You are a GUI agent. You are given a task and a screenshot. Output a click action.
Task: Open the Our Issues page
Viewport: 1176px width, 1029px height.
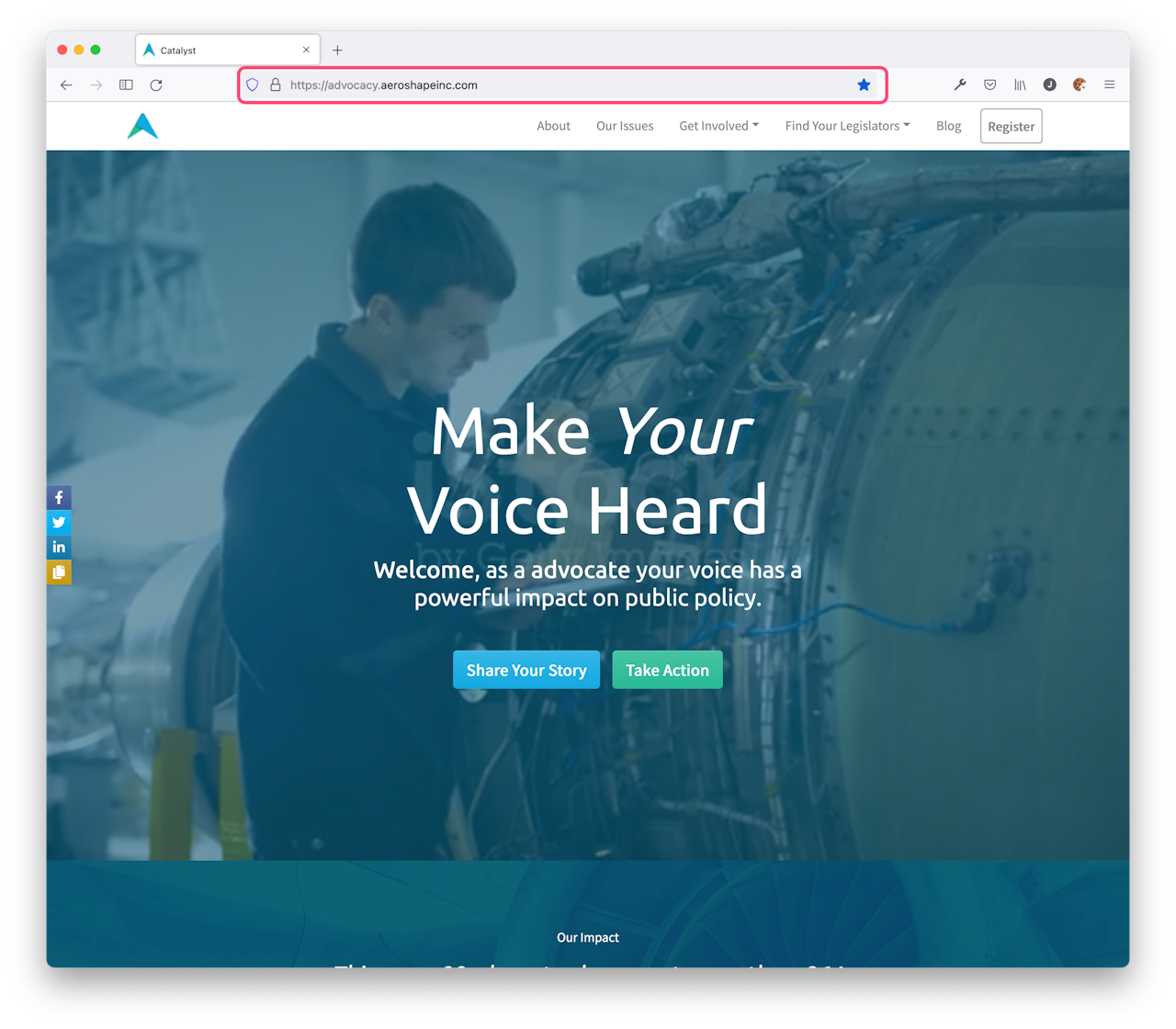pos(625,126)
